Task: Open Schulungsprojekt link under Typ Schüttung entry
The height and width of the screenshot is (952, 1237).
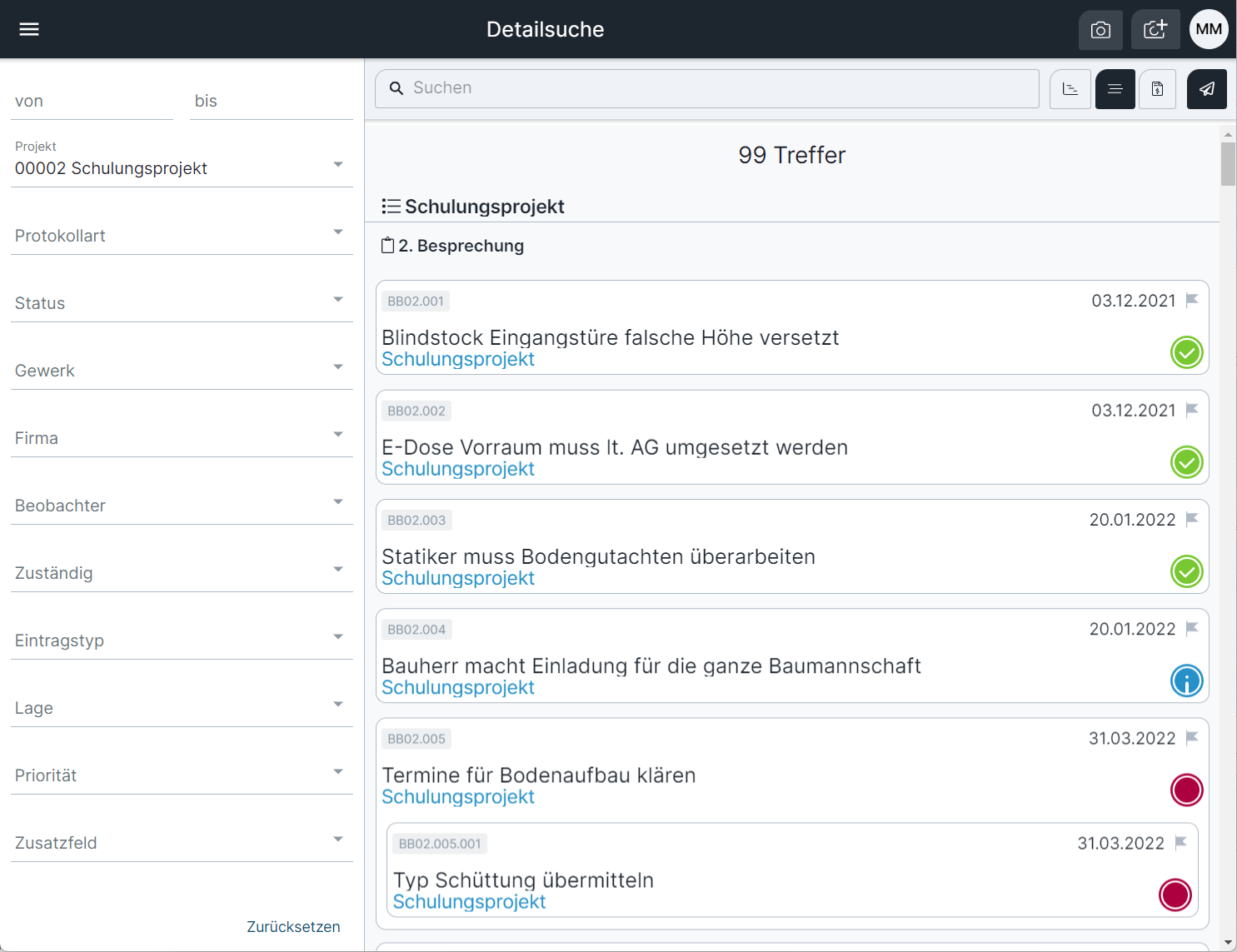Action: click(469, 901)
